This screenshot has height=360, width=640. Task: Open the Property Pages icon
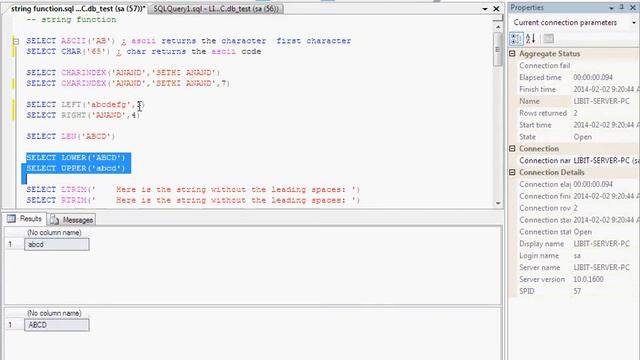point(549,39)
